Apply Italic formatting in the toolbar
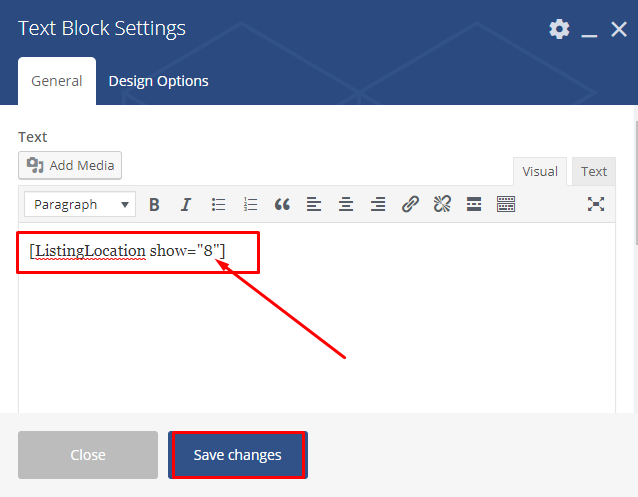This screenshot has width=638, height=497. [x=186, y=204]
